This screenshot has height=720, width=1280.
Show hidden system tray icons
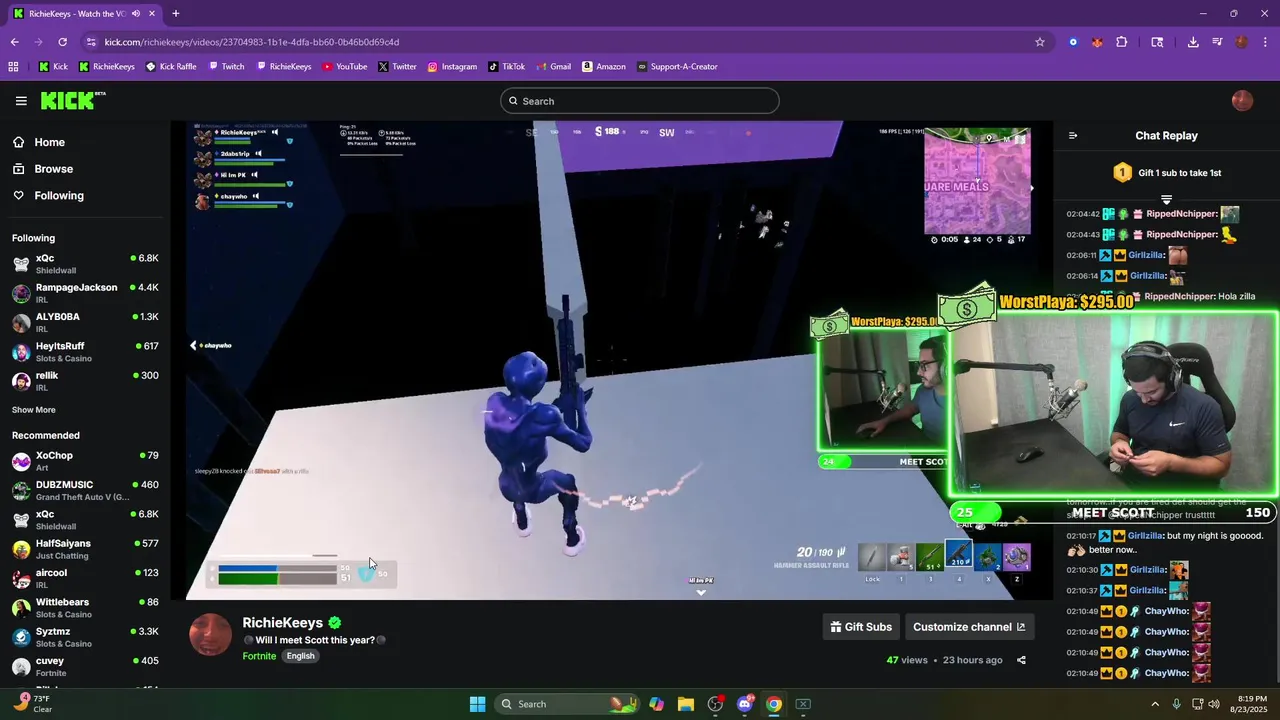(x=1155, y=704)
